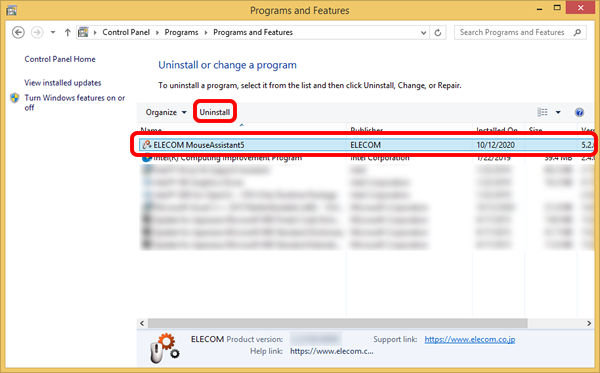Click the Uninstall toolbar button
Screen dimensions: 600x373
point(215,112)
